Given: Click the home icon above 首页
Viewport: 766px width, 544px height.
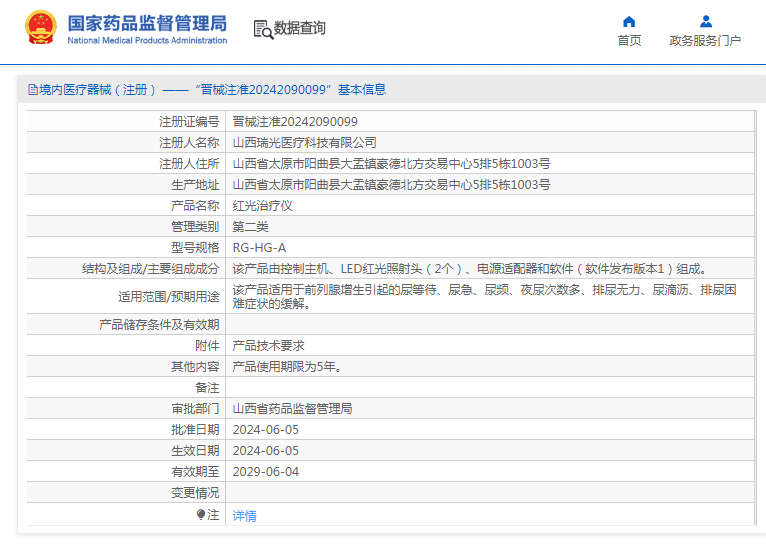Looking at the screenshot, I should [x=629, y=21].
